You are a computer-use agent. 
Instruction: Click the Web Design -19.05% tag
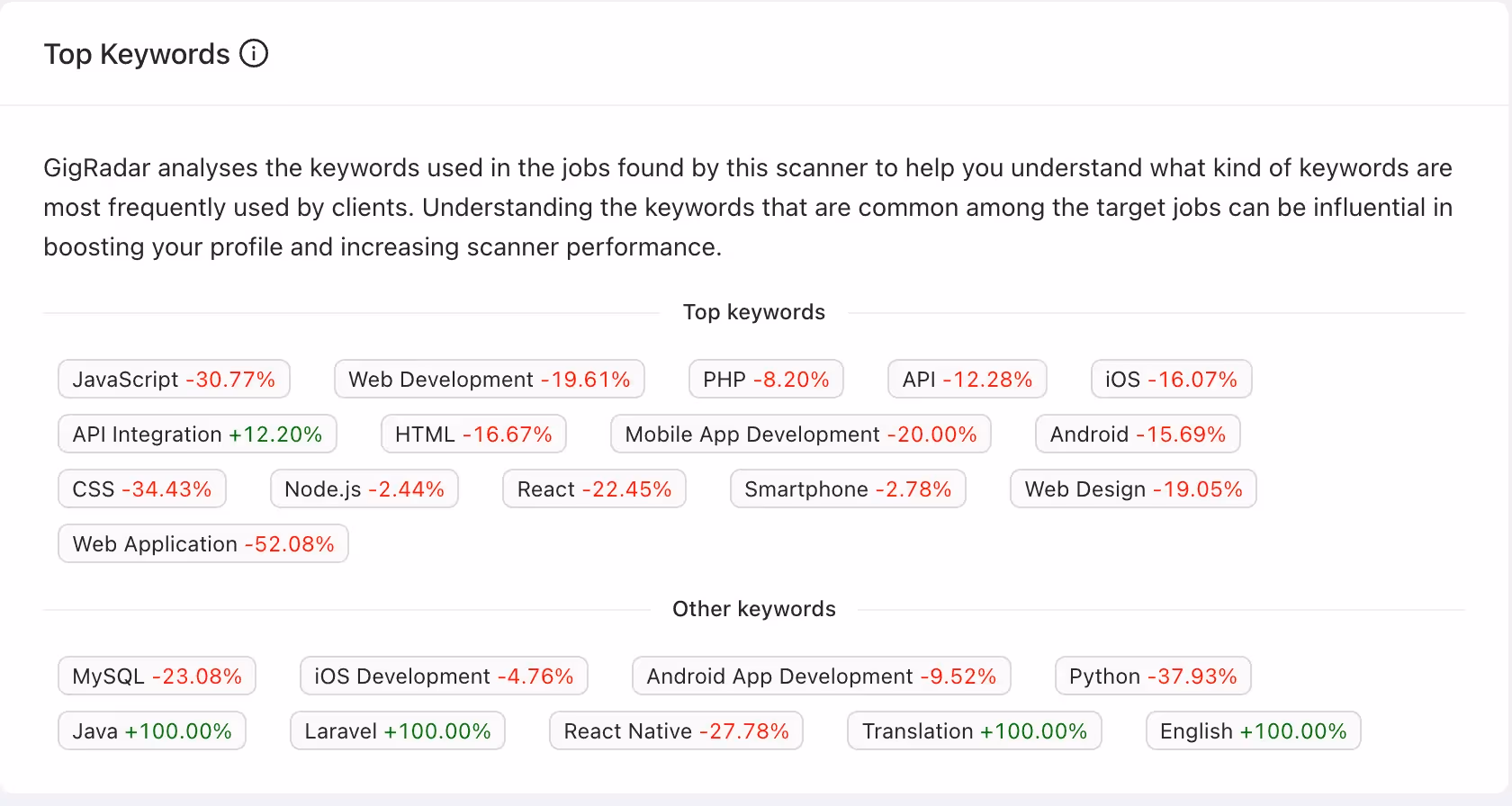pyautogui.click(x=1133, y=488)
